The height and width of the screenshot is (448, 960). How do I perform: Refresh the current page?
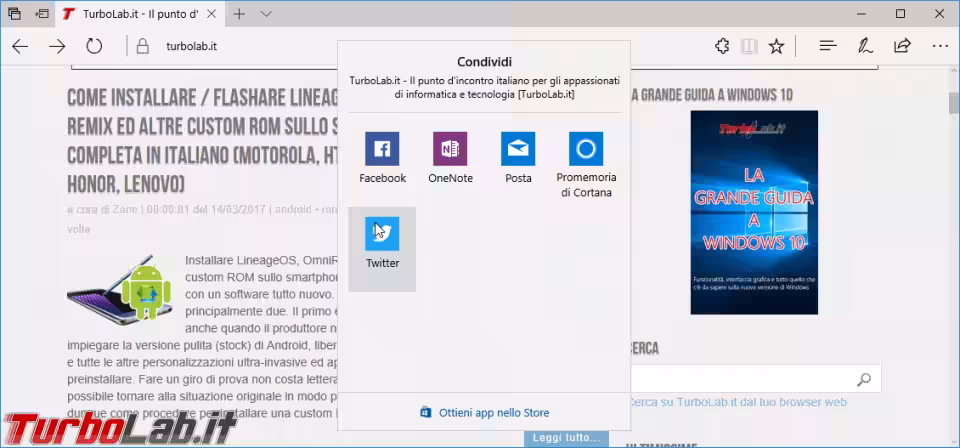(94, 47)
